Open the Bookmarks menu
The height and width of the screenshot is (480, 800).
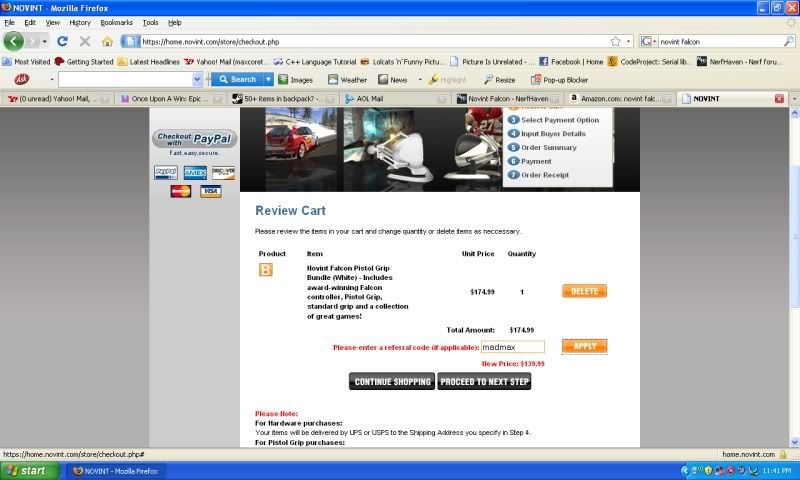[116, 22]
